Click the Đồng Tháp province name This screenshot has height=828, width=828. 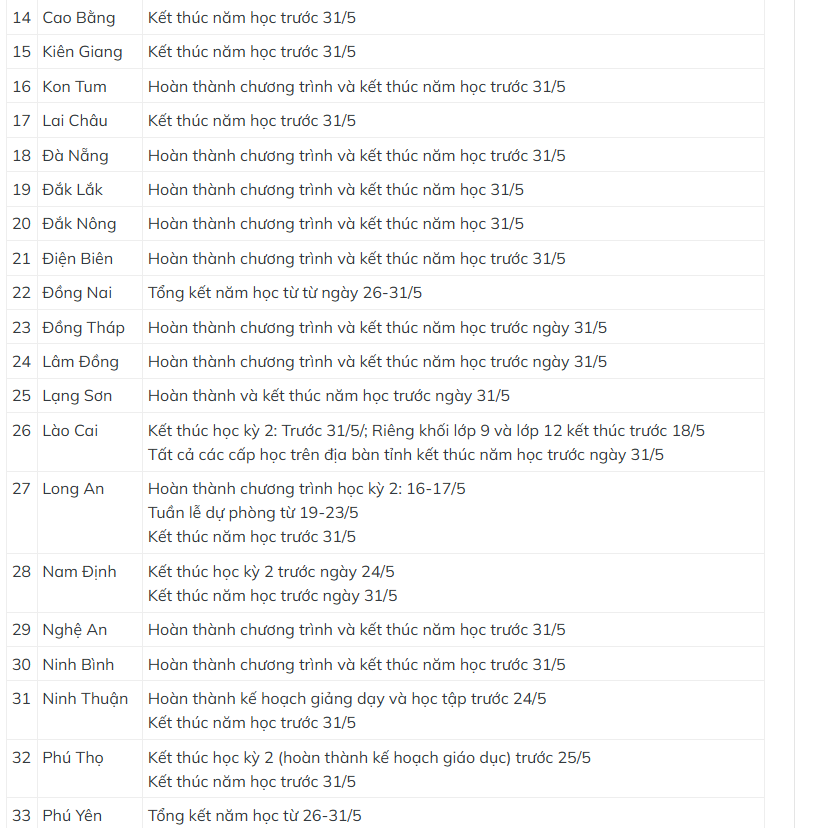click(83, 328)
